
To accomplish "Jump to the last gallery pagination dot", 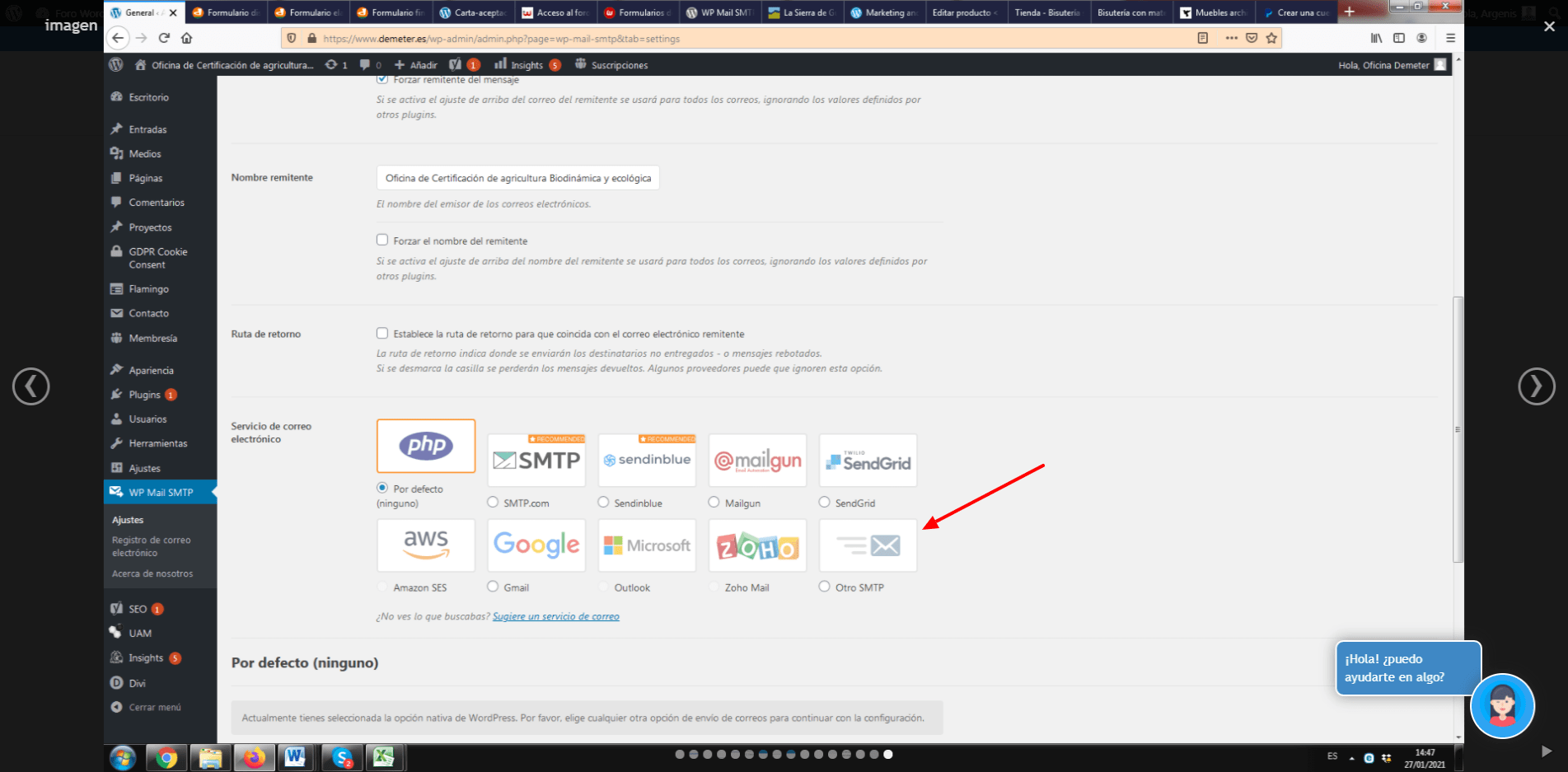I will pos(887,754).
